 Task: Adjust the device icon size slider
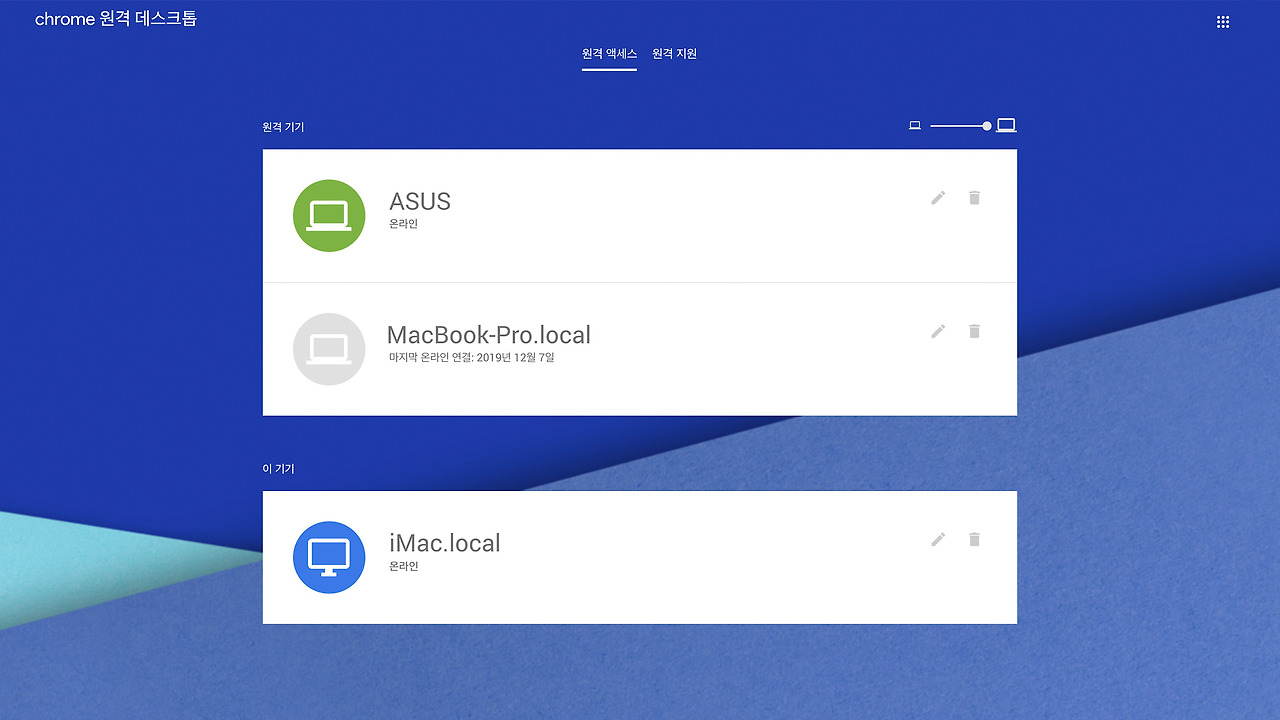click(986, 125)
